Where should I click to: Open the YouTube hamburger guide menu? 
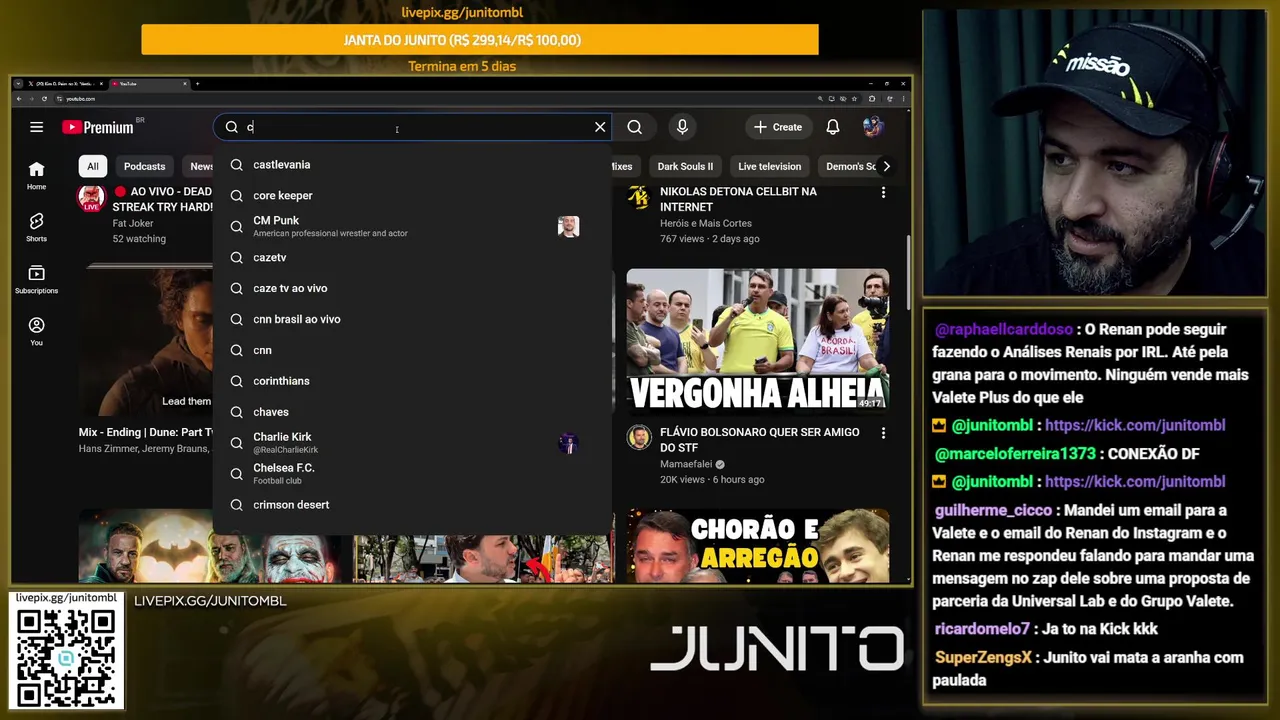click(x=36, y=127)
